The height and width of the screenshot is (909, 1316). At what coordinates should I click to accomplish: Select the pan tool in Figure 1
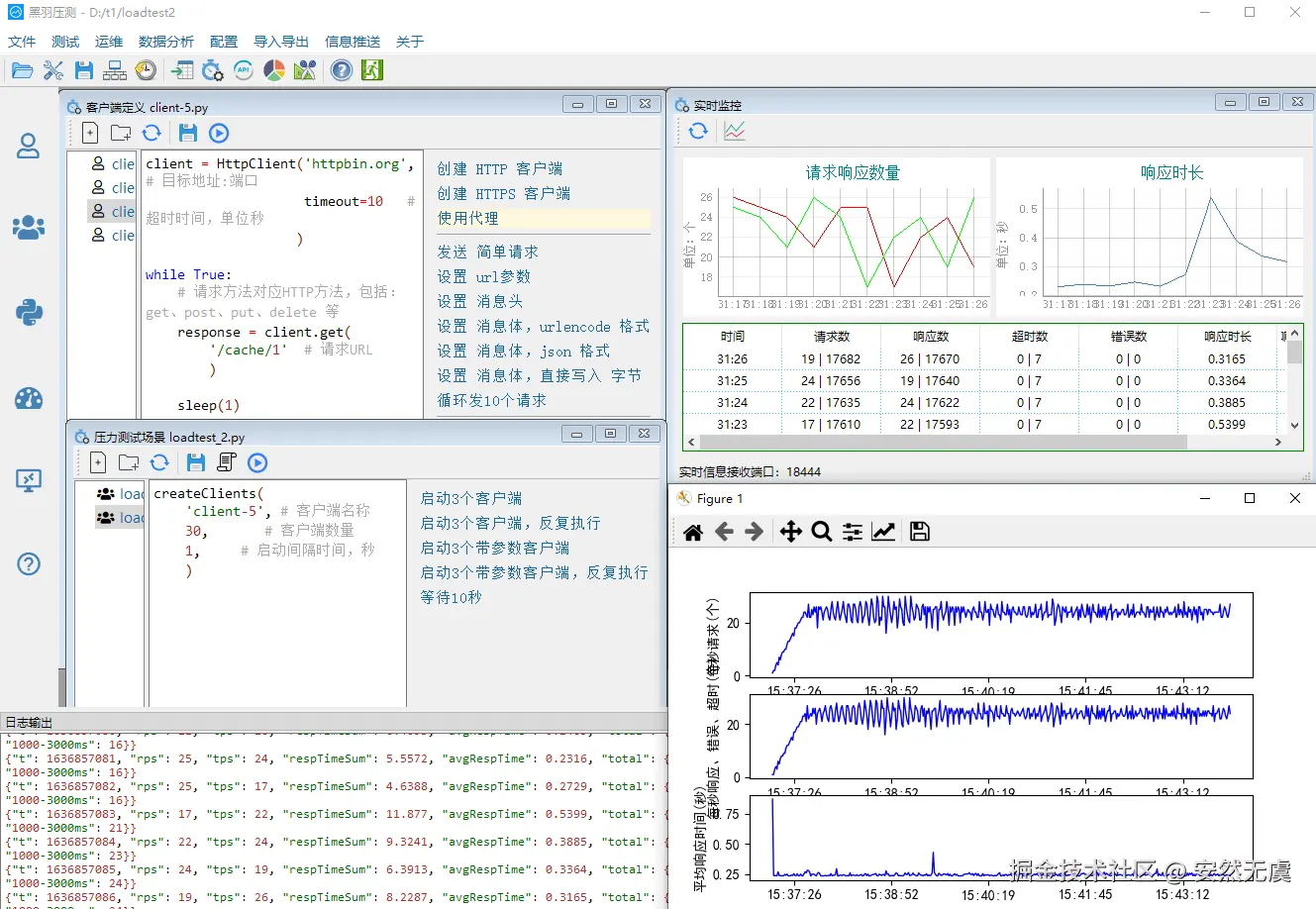(790, 532)
